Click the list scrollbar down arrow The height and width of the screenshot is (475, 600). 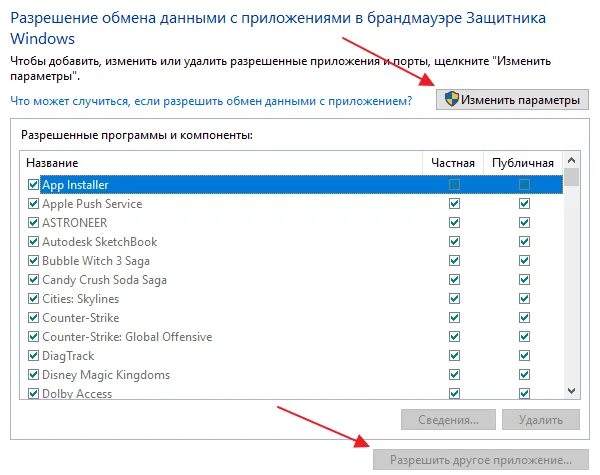(x=572, y=391)
